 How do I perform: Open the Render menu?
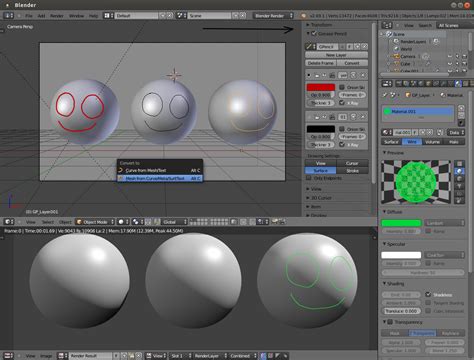[x=57, y=16]
